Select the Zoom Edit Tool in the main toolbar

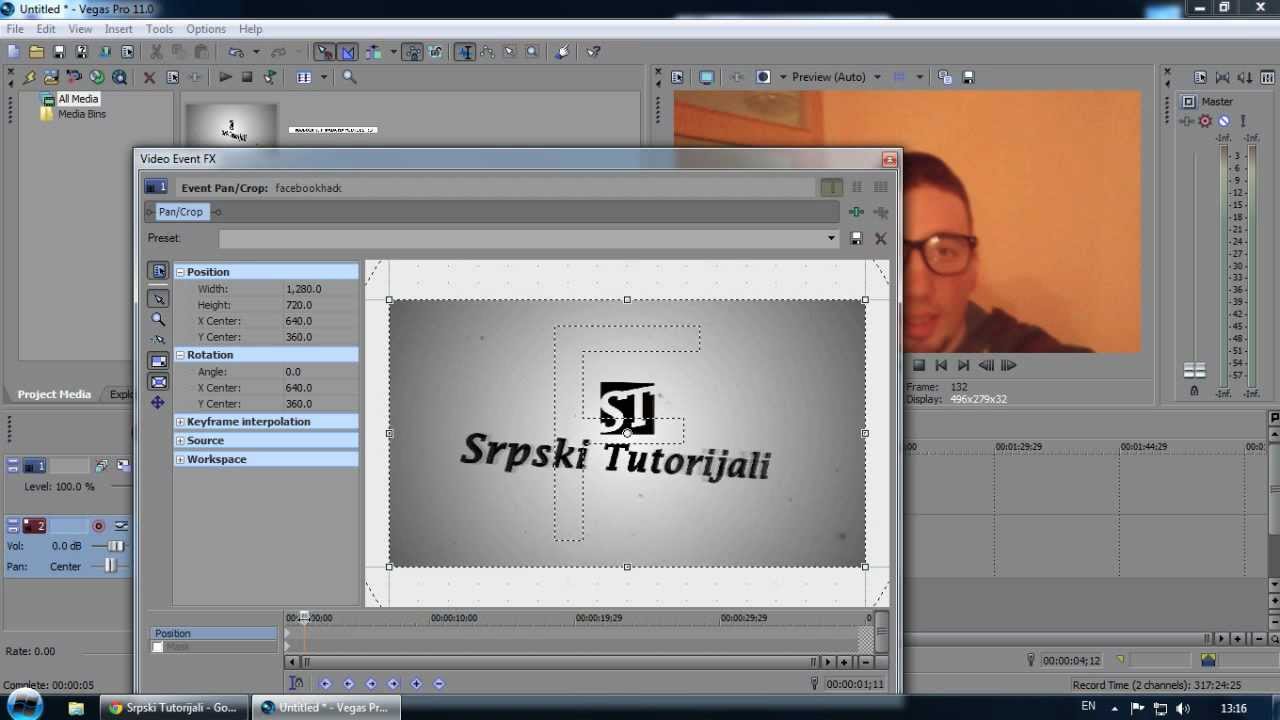pyautogui.click(x=532, y=52)
